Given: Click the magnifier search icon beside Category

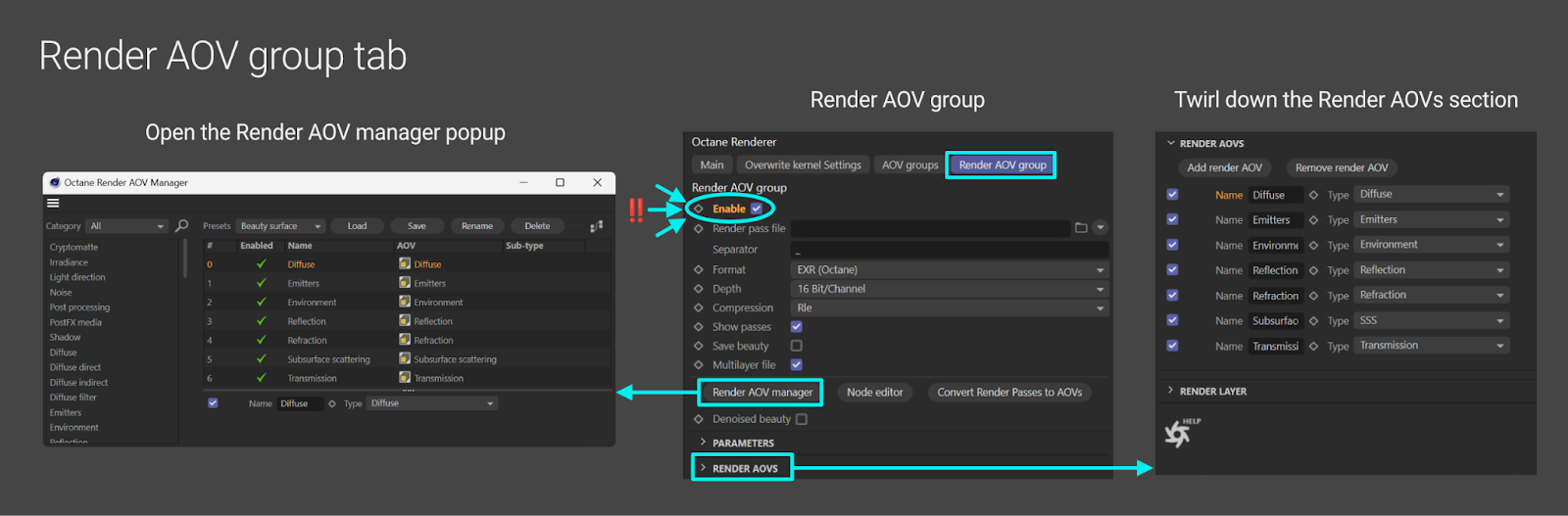Looking at the screenshot, I should point(182,226).
